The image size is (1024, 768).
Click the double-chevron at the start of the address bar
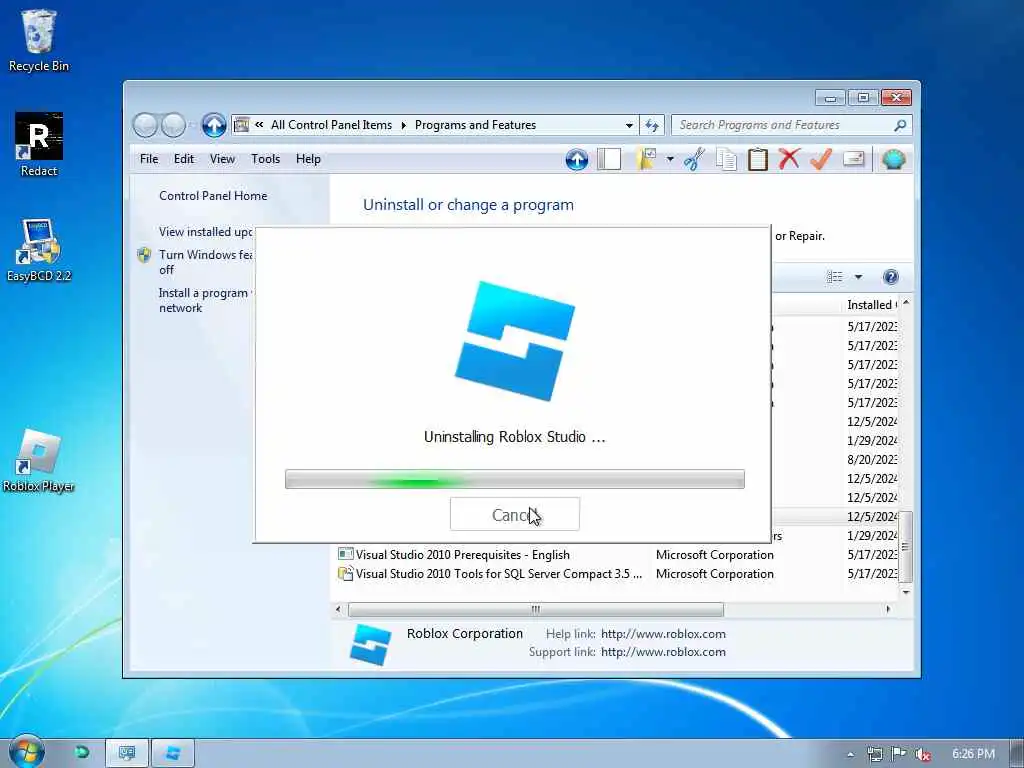pos(259,125)
